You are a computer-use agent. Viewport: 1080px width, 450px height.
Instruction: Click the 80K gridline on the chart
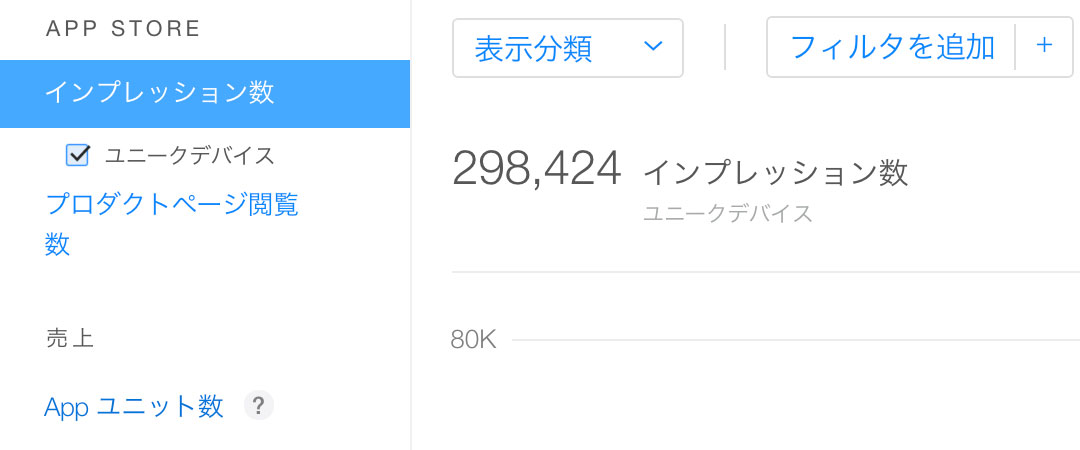790,341
